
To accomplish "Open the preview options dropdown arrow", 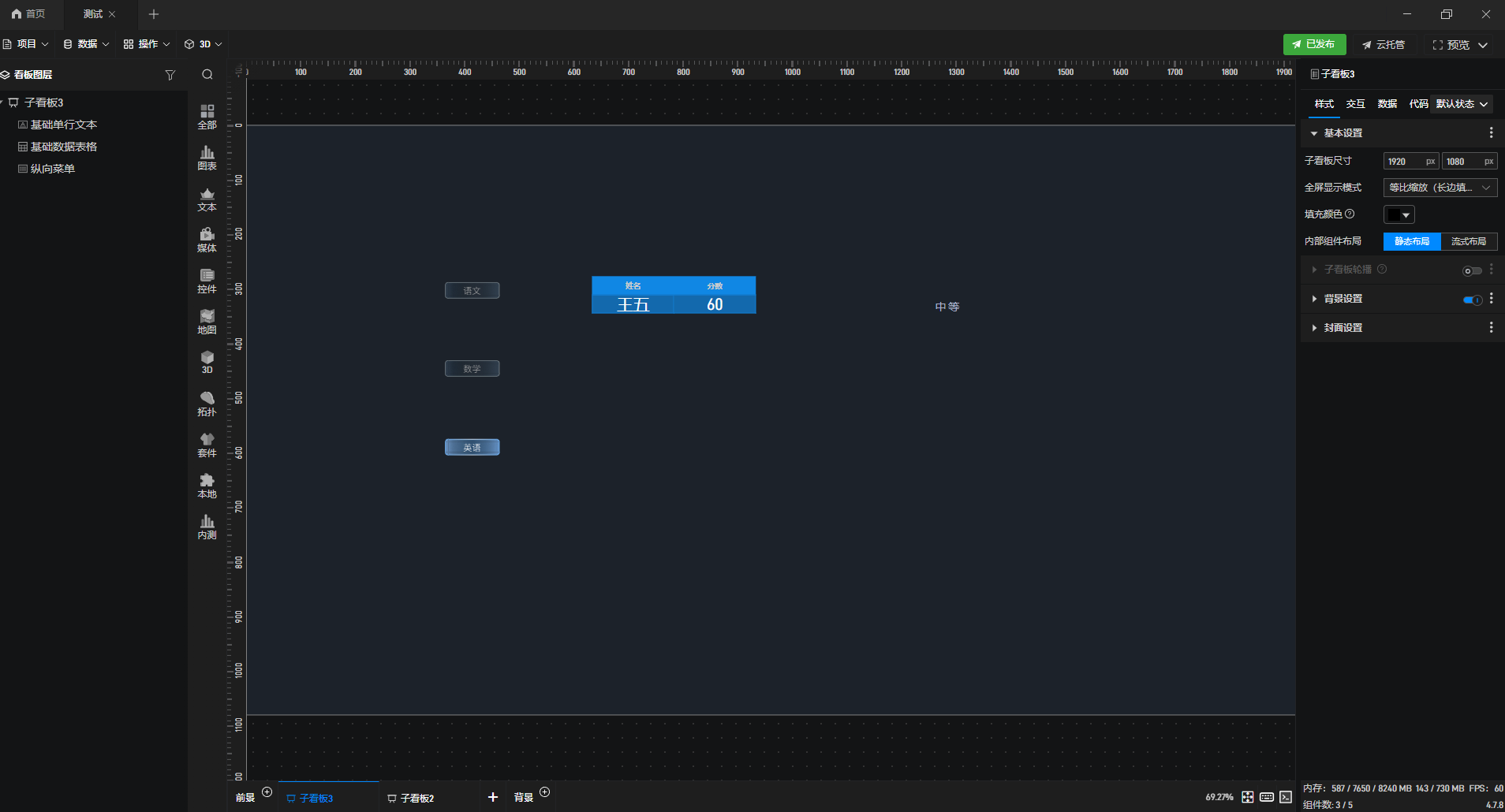I will (1483, 45).
